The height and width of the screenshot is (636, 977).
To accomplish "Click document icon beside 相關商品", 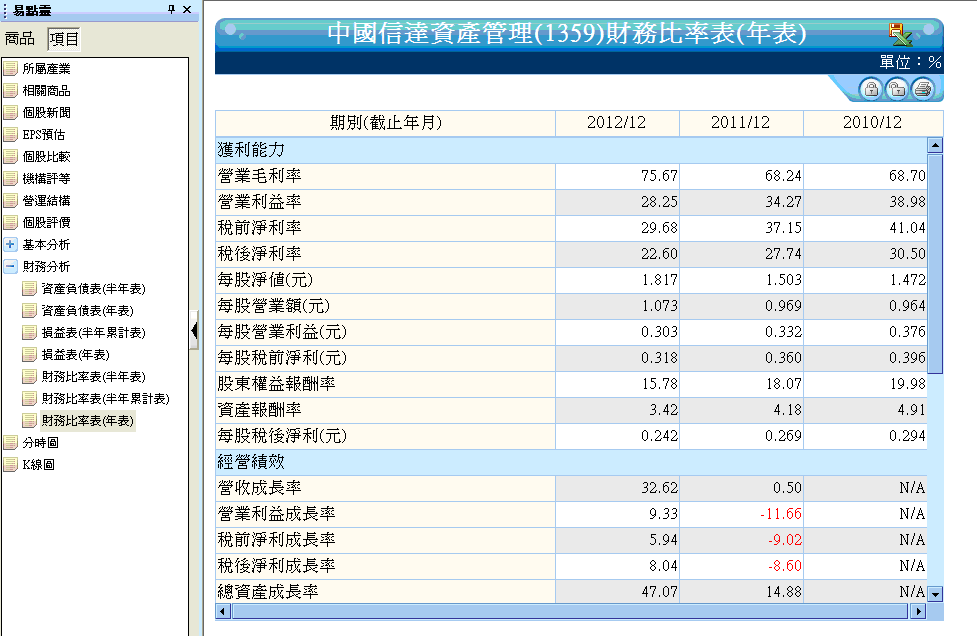I will click(11, 90).
